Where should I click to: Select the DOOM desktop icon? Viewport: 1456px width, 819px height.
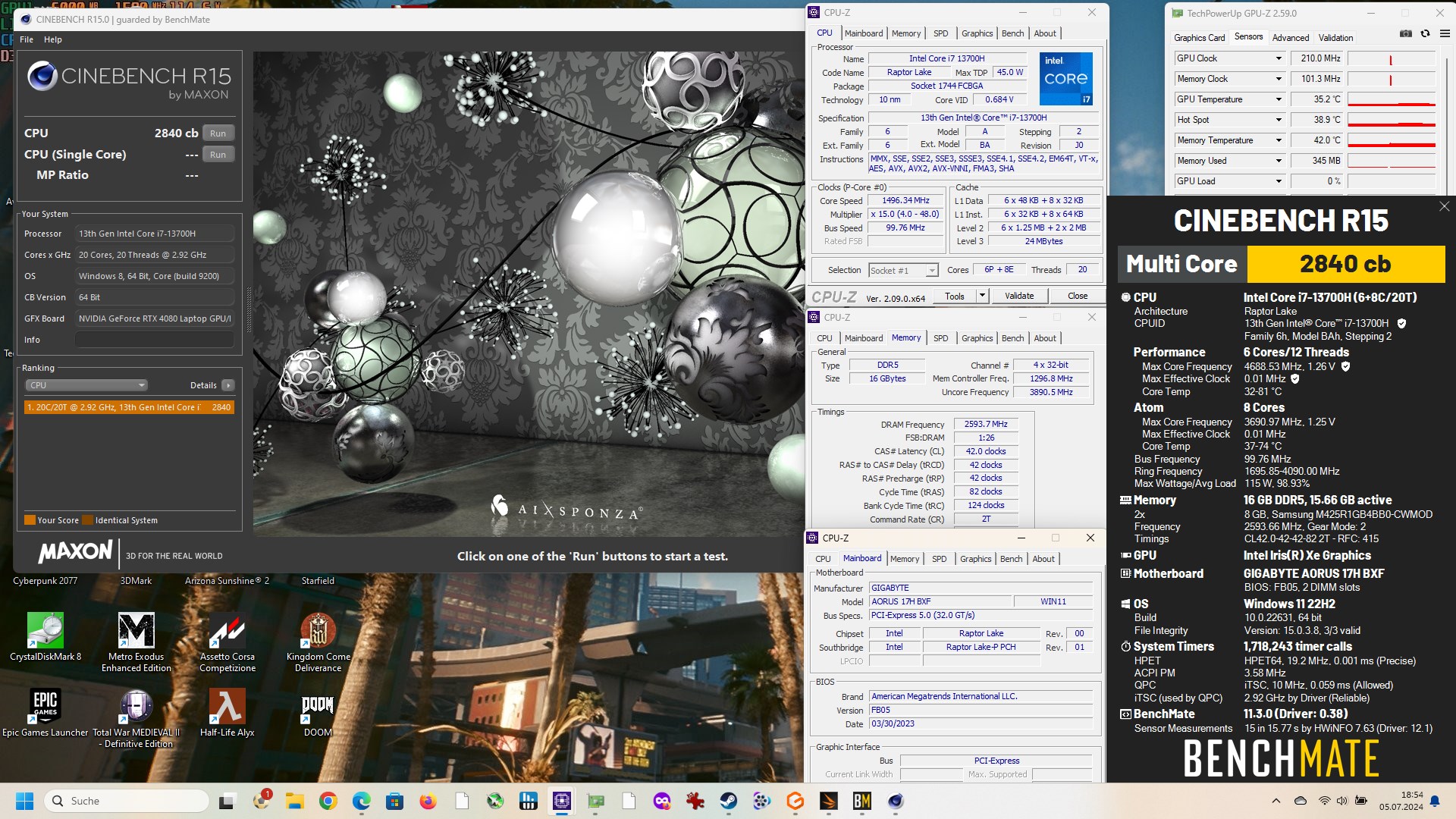(318, 713)
